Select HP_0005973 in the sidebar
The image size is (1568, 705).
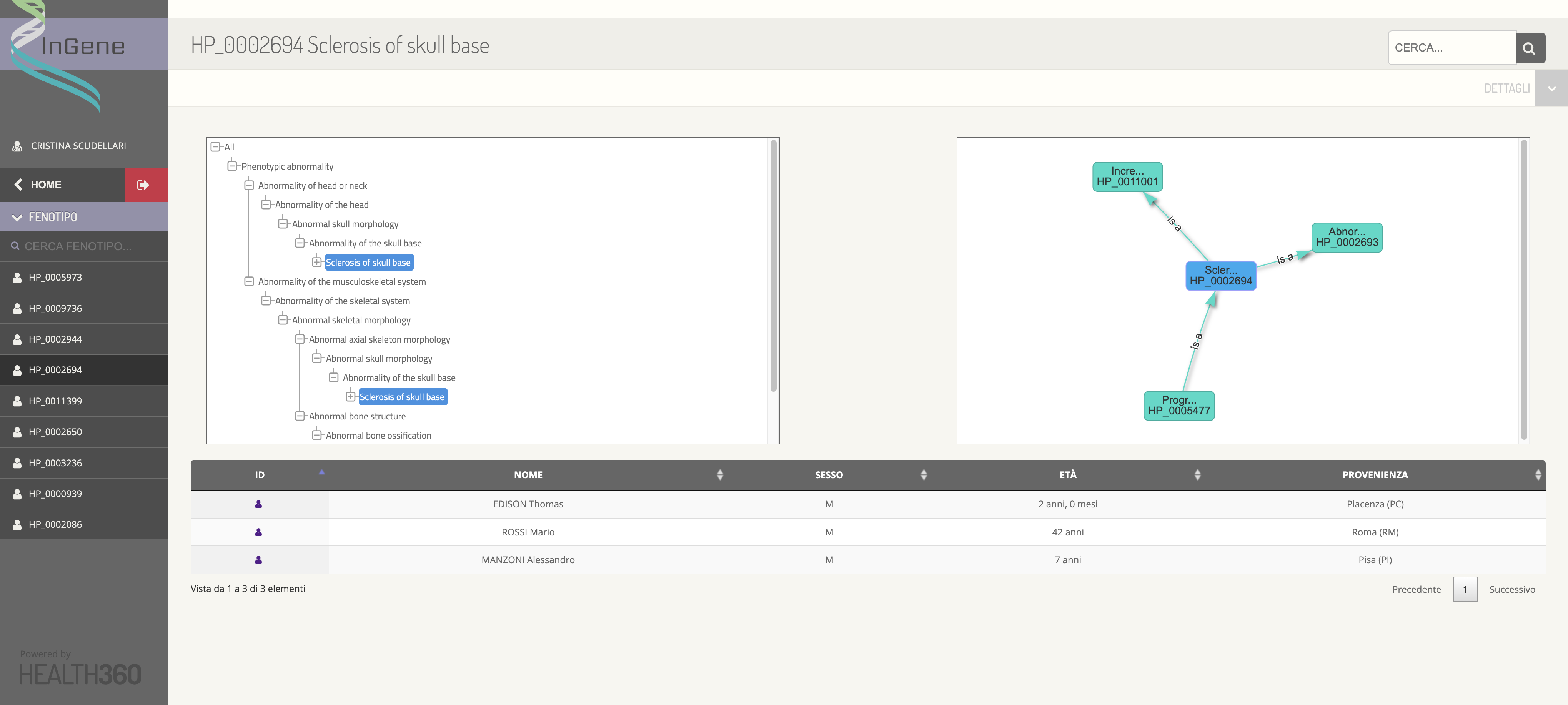click(x=55, y=278)
